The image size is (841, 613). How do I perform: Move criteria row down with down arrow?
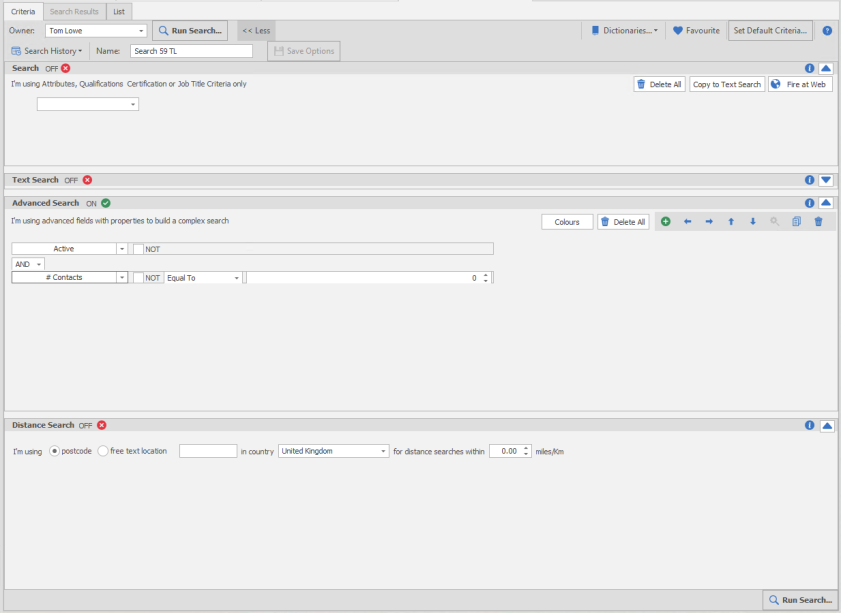tap(753, 222)
